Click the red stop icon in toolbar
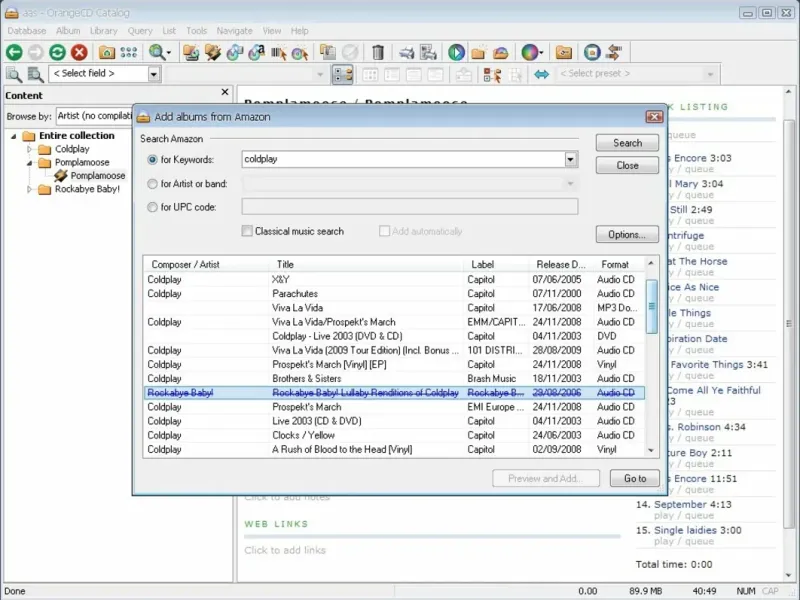Screen dimensions: 800x600 [x=79, y=52]
